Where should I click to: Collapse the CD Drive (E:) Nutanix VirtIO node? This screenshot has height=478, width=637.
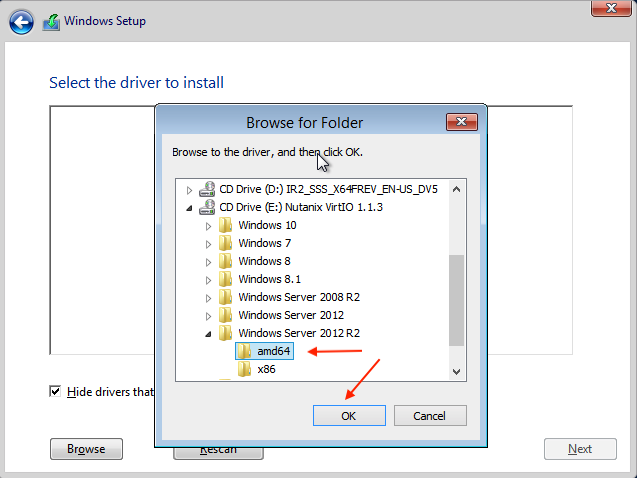click(189, 208)
